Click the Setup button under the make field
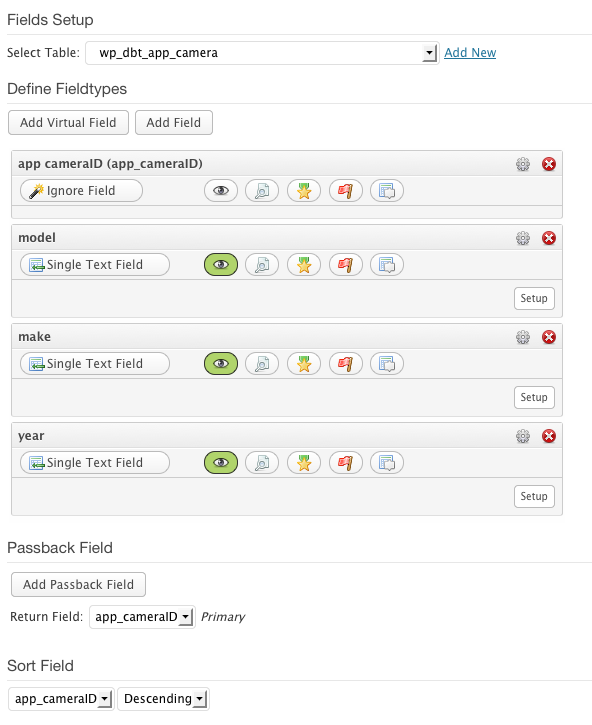Image resolution: width=592 pixels, height=725 pixels. tap(534, 397)
